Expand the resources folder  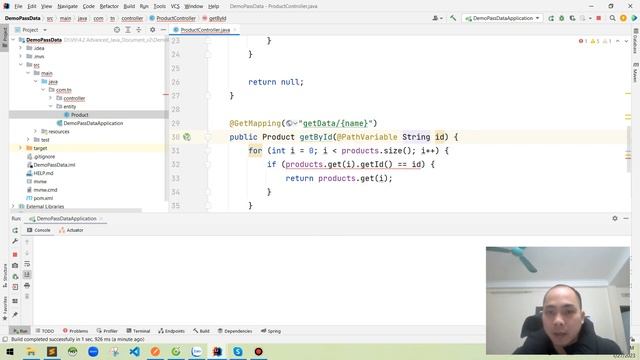tap(36, 131)
